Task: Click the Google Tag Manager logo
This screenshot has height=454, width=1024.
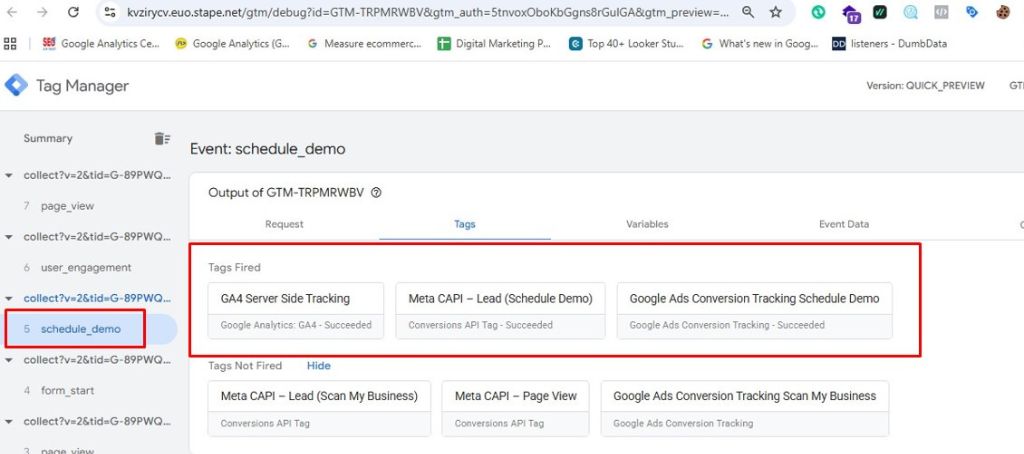Action: coord(16,86)
